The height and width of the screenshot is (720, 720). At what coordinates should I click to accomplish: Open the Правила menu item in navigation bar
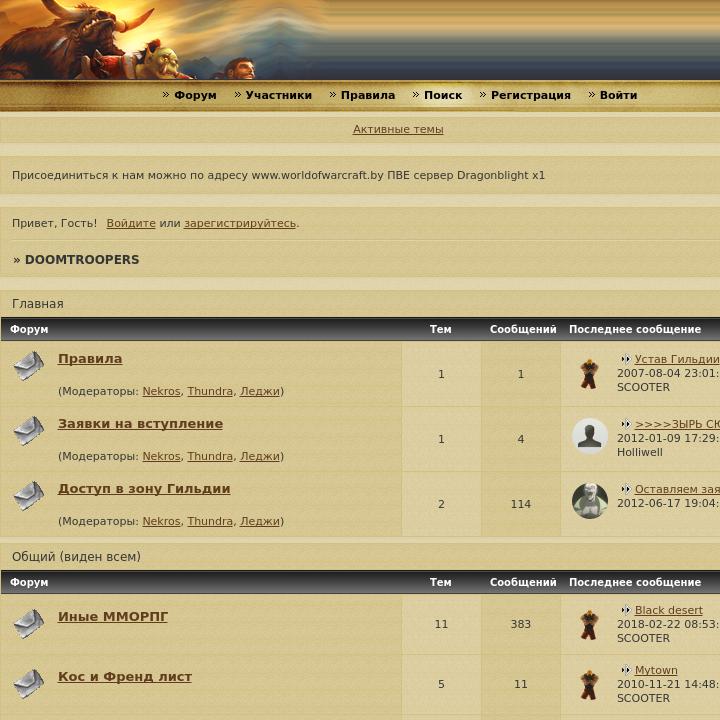(x=368, y=95)
